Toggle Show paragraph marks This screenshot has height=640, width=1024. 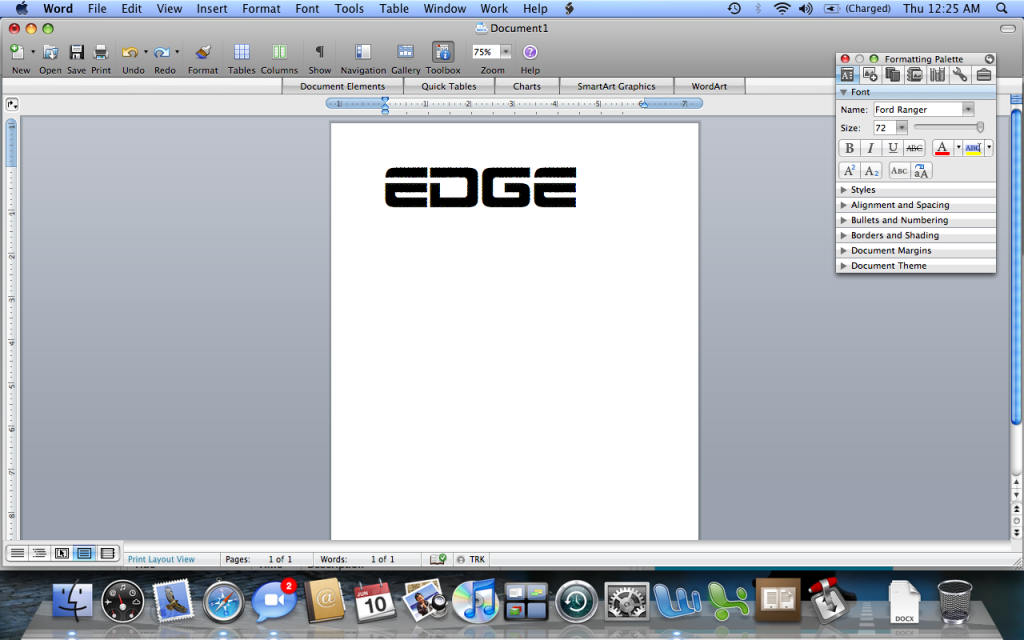click(319, 52)
